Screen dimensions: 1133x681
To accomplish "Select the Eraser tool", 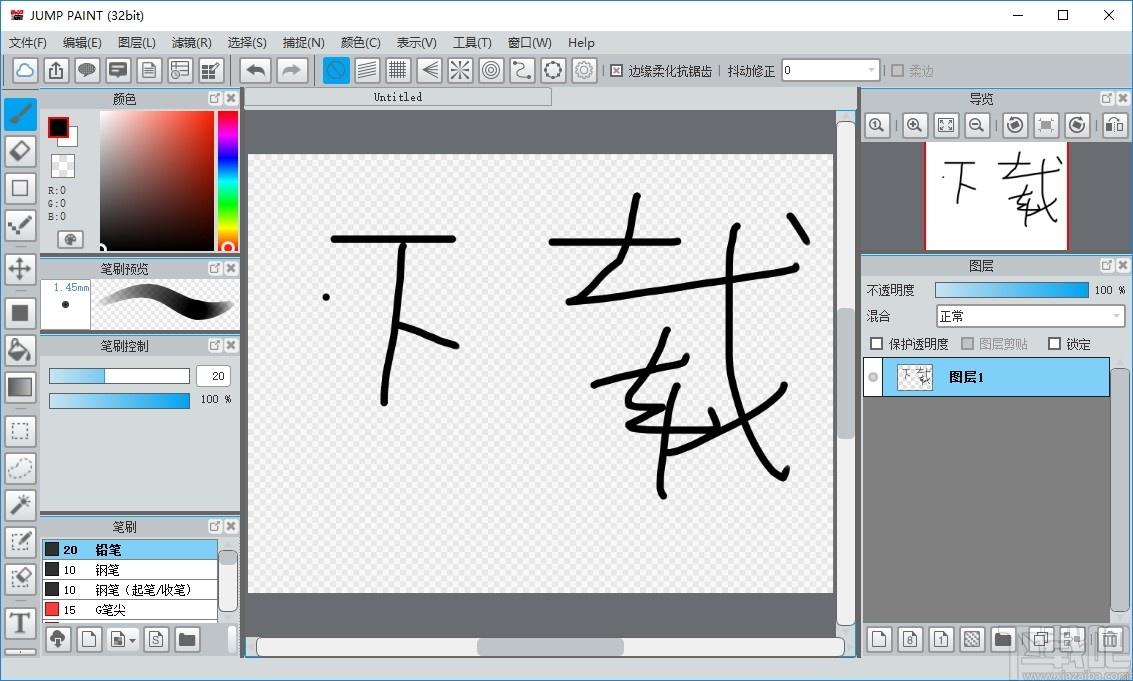I will click(x=20, y=151).
